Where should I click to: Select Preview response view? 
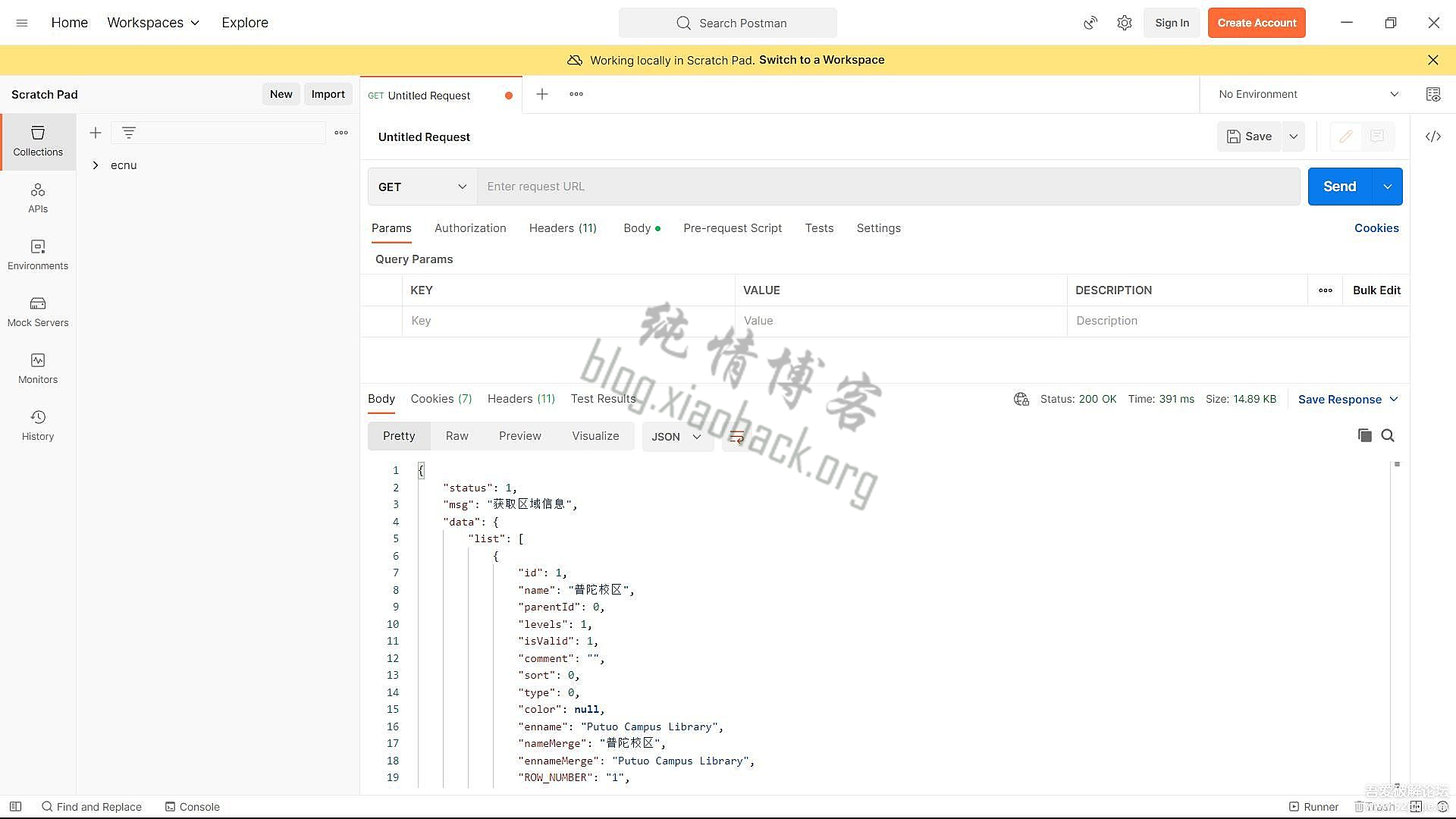(x=520, y=436)
